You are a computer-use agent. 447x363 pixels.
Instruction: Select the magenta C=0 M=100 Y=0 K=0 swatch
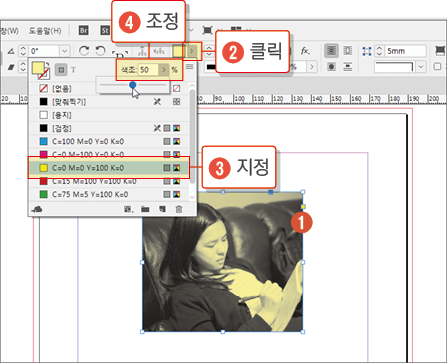tap(109, 154)
